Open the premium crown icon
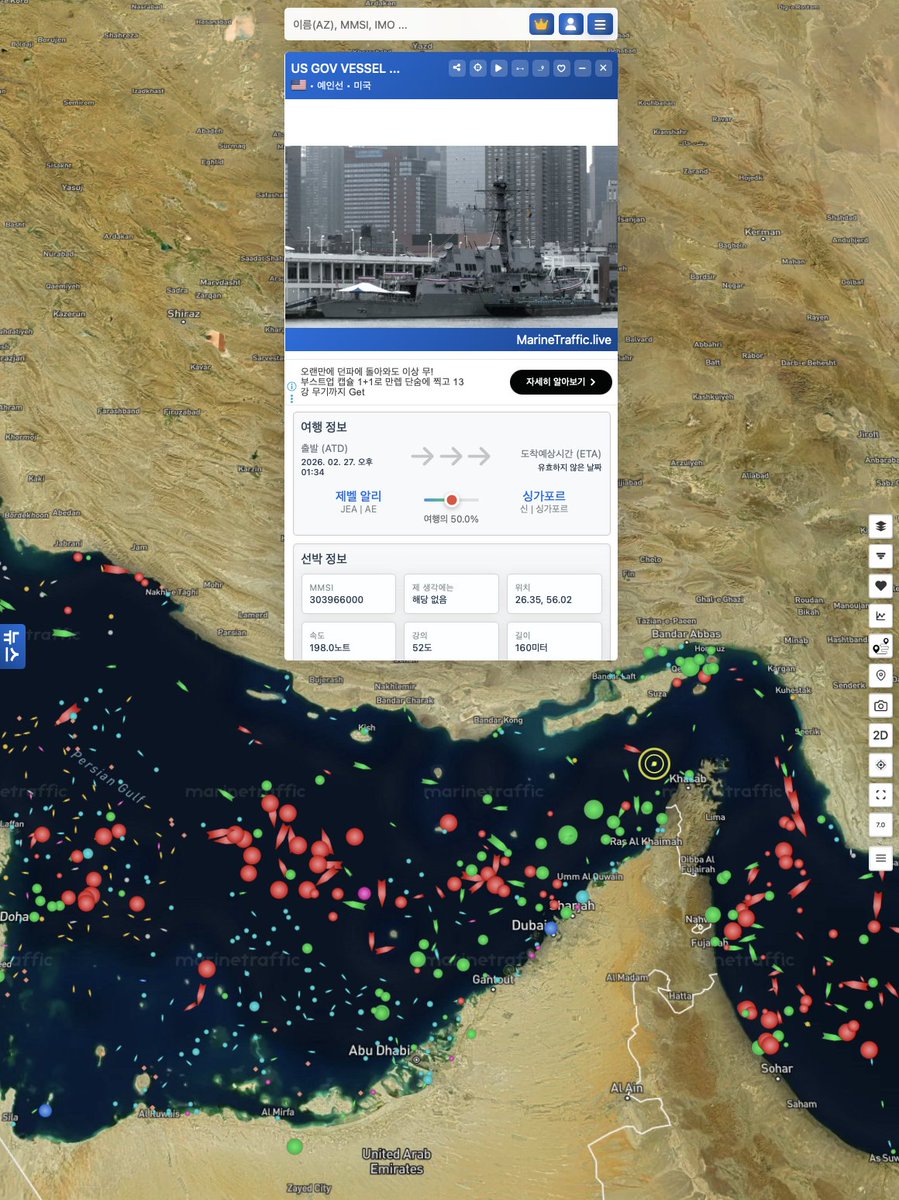This screenshot has height=1200, width=899. pyautogui.click(x=541, y=24)
